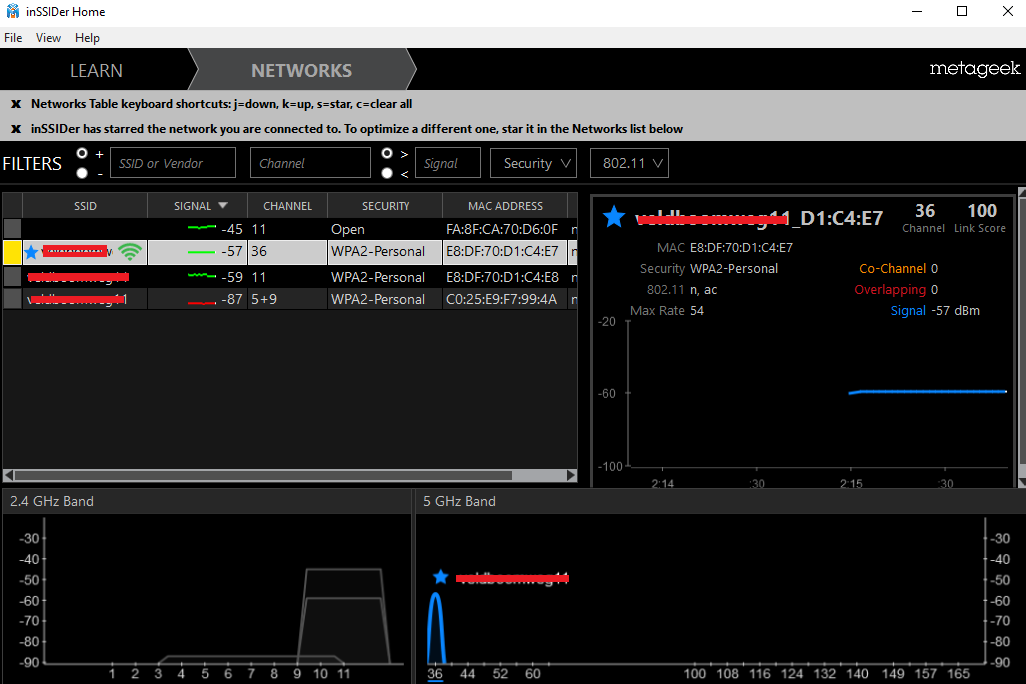Click the networks table horizontal scrollbar thumb
This screenshot has height=684, width=1026.
263,475
